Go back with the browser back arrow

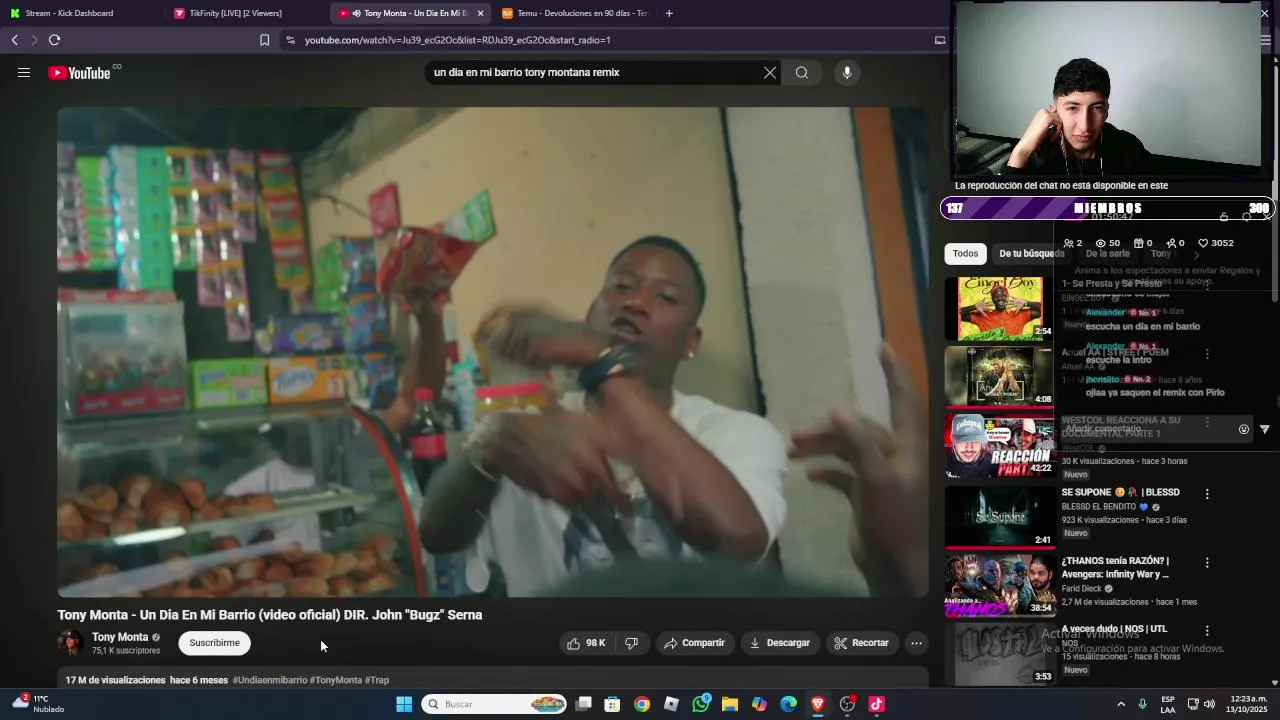point(15,40)
